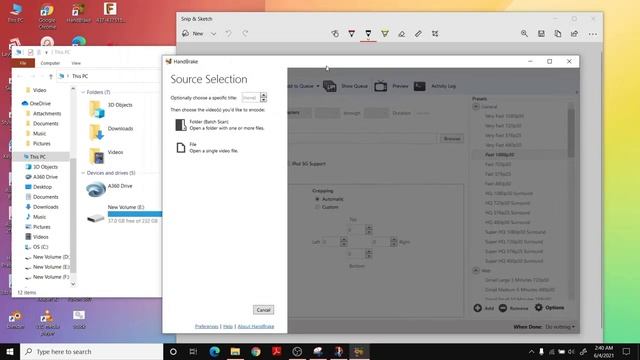Redo in Snip & Sketch toolbar
The width and height of the screenshot is (640, 360).
point(245,33)
